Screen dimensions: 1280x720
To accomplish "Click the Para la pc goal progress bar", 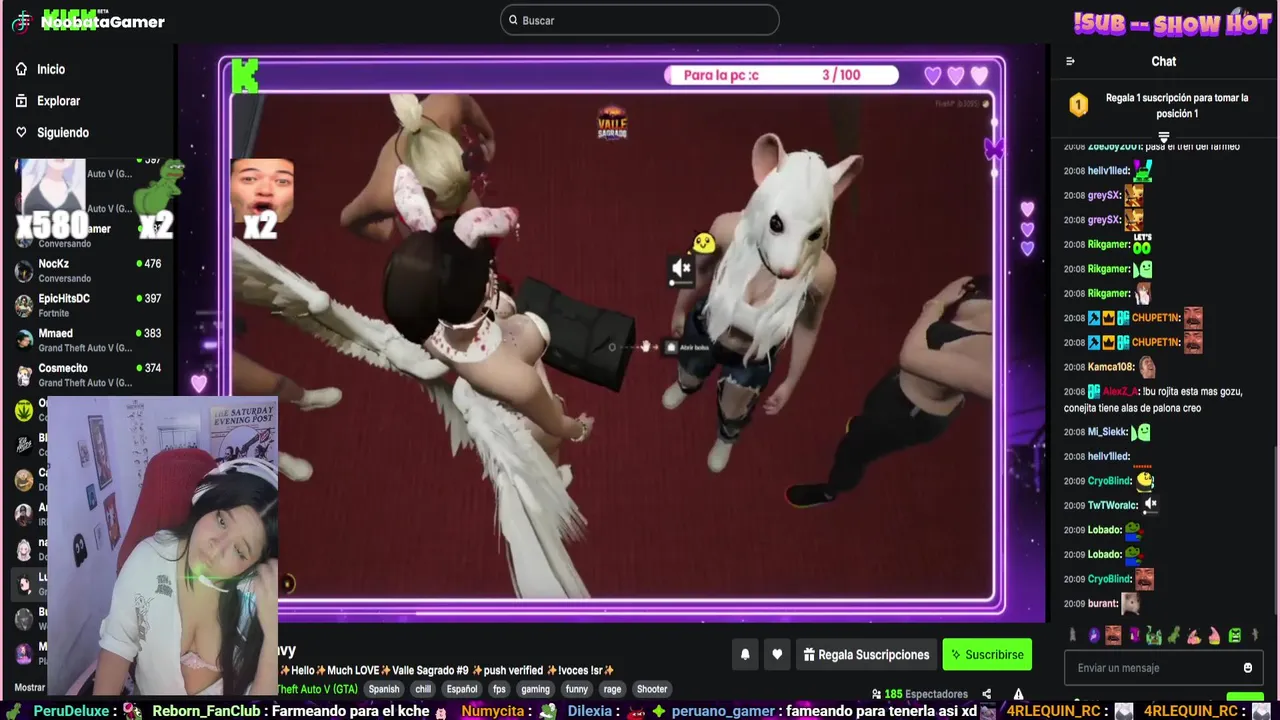I will click(x=782, y=75).
